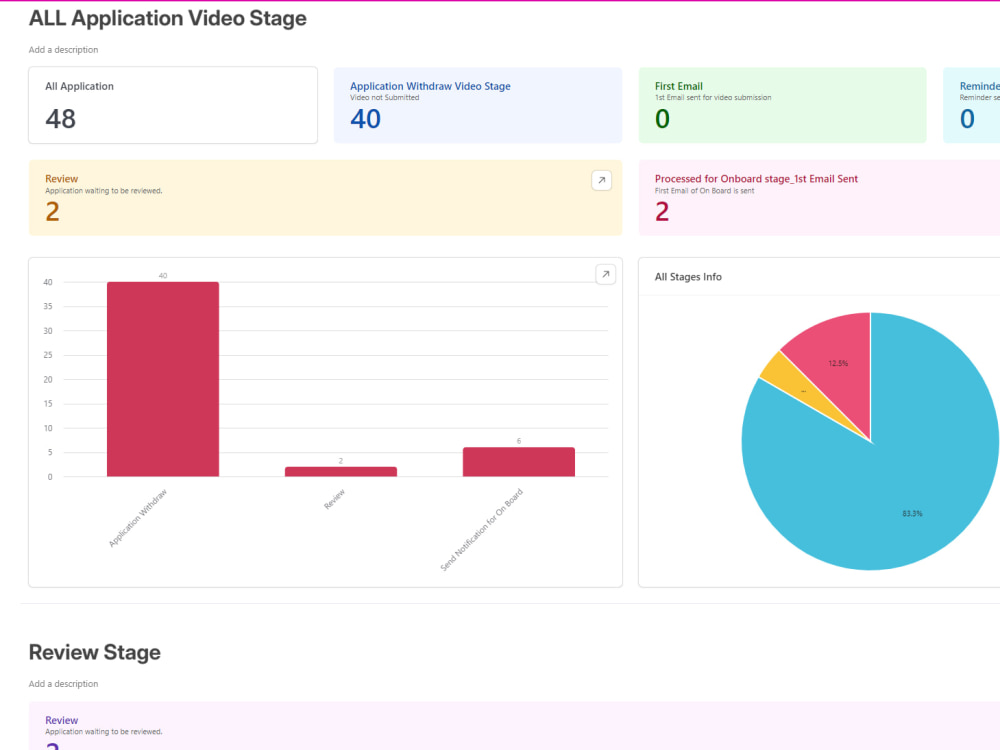Click the Review Stage section heading
This screenshot has height=750, width=1000.
[x=94, y=652]
